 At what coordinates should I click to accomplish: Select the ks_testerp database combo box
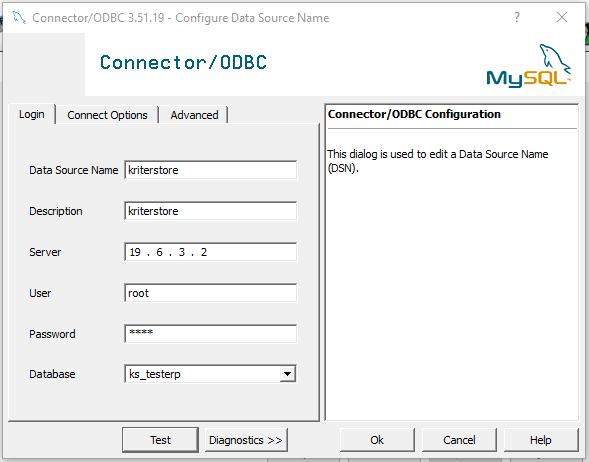click(x=210, y=374)
